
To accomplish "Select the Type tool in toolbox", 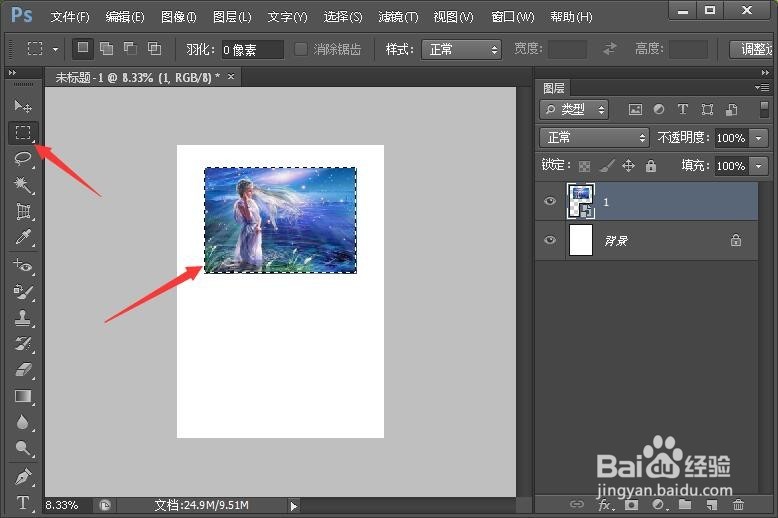I will (23, 503).
